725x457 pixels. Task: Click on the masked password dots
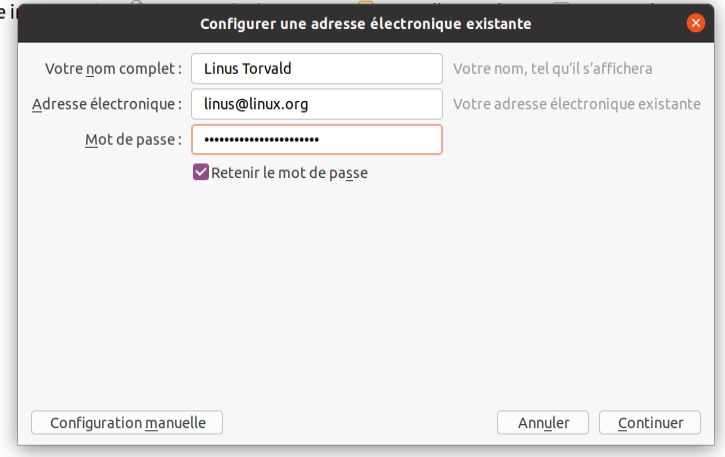point(261,139)
